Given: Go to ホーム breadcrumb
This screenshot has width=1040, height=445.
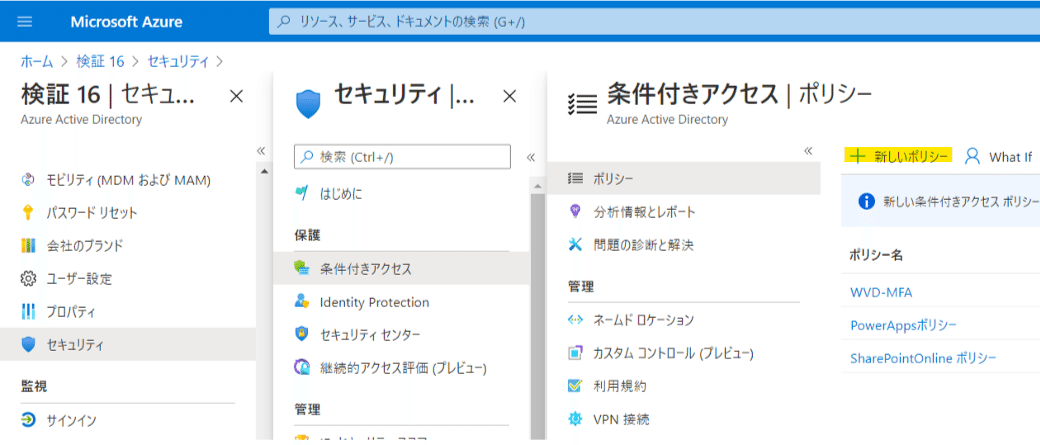Looking at the screenshot, I should point(37,62).
